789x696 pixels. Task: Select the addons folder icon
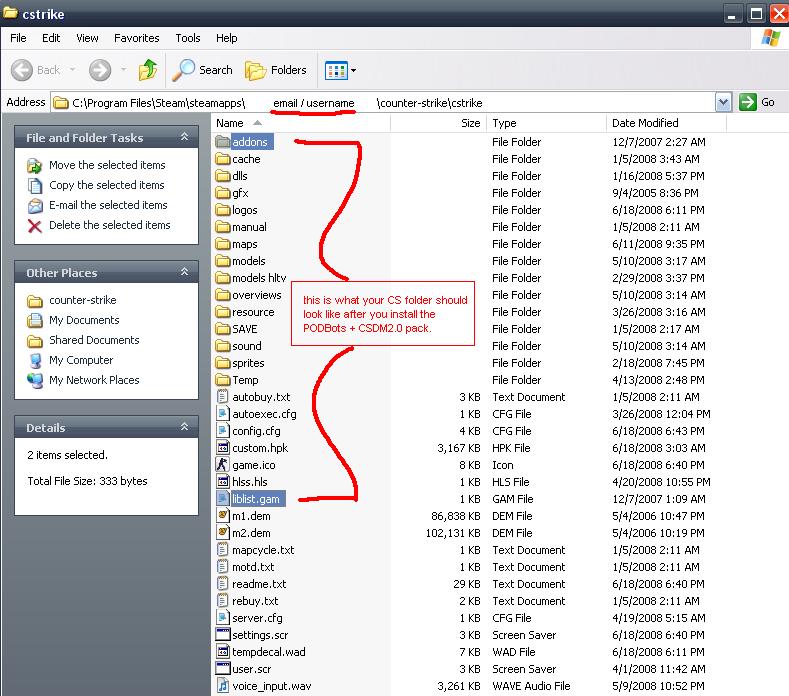[x=222, y=142]
